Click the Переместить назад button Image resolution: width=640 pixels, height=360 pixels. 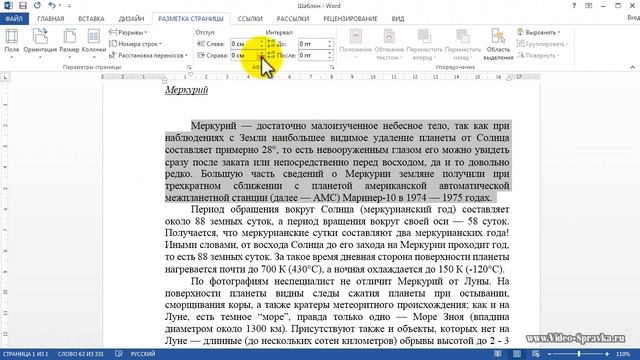[463, 44]
